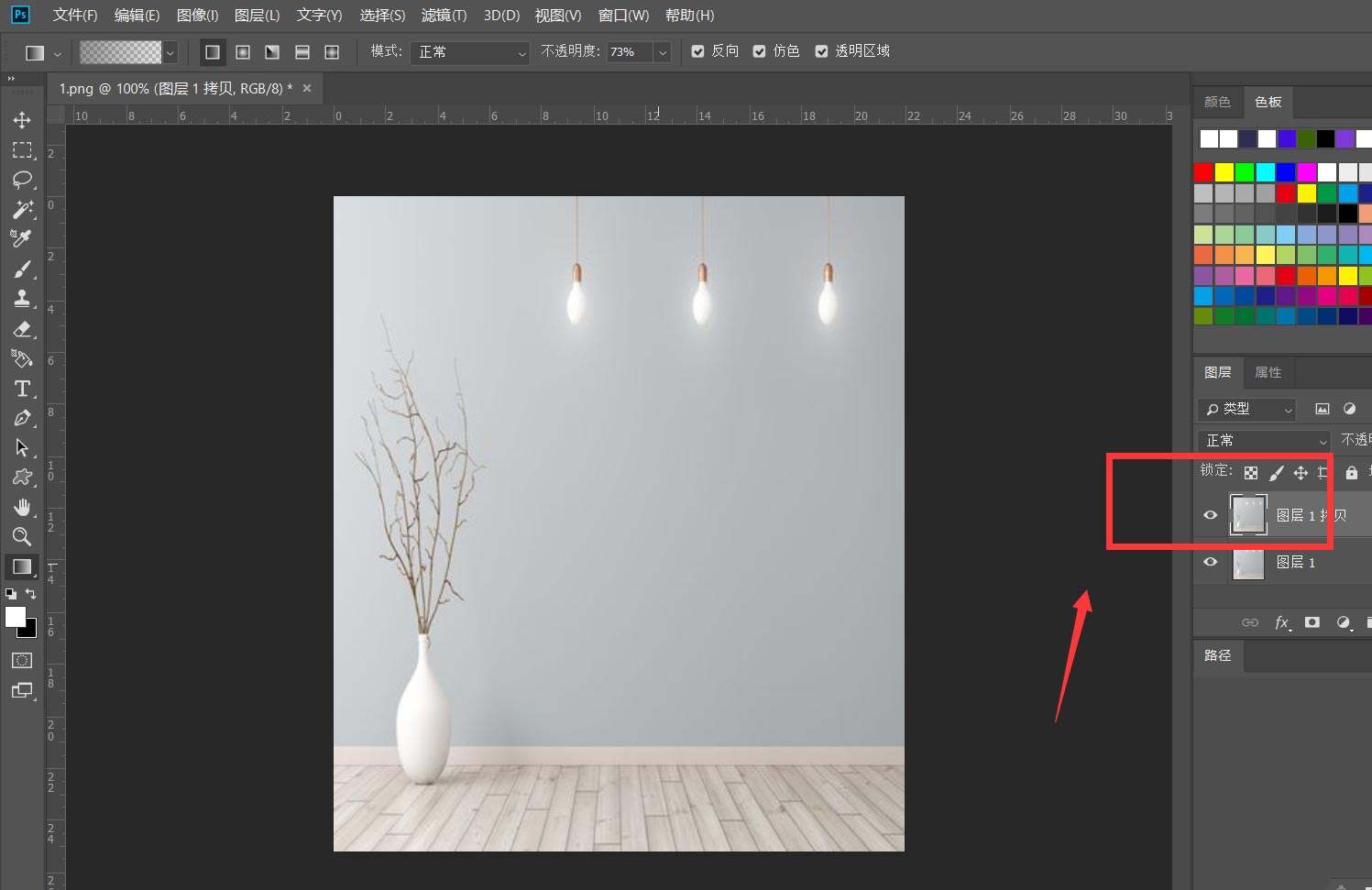1372x890 pixels.
Task: Uncheck the 反向 (Reverse) checkbox
Action: 698,51
